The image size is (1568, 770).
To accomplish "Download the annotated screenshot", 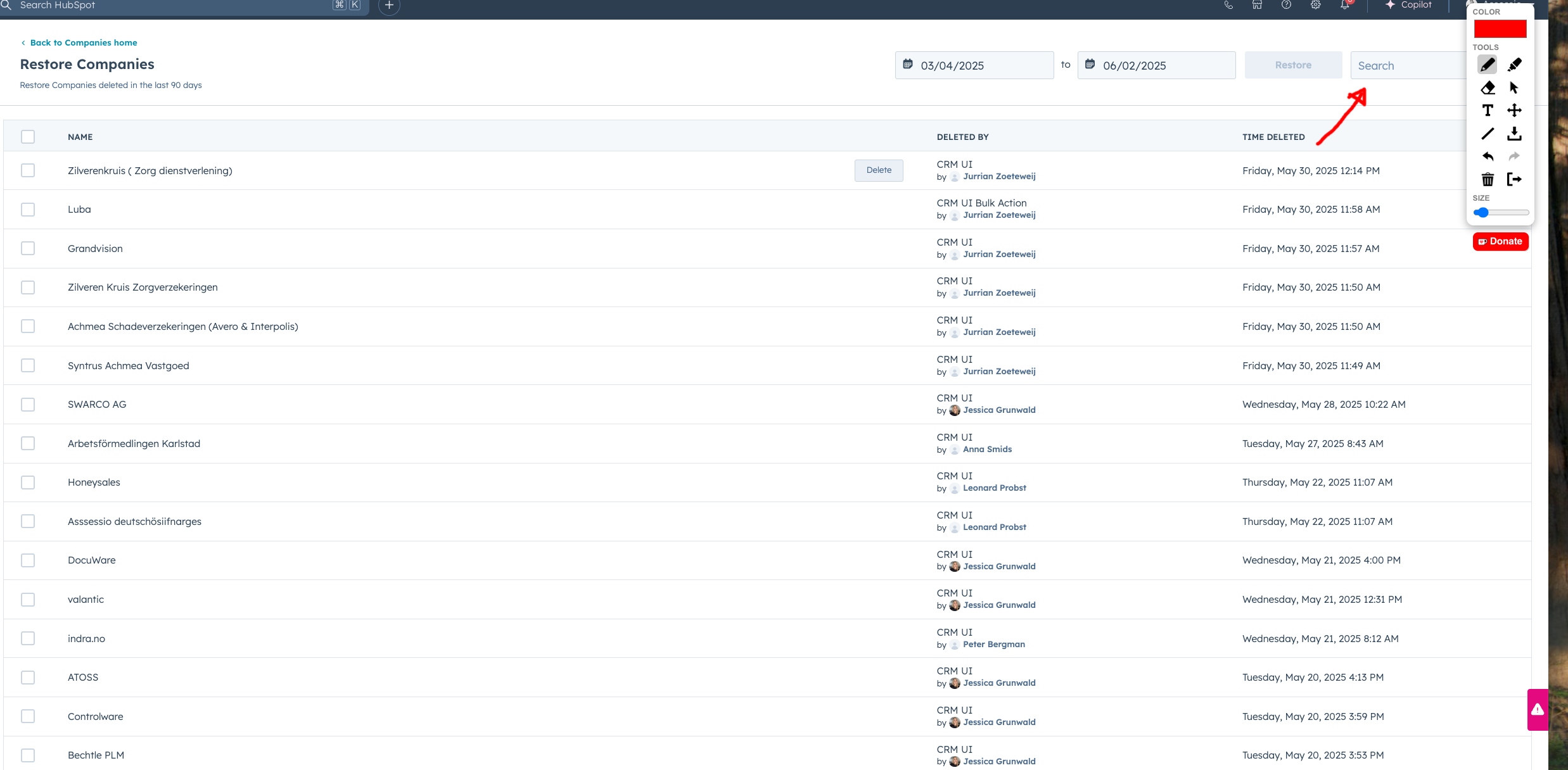I will [1514, 134].
